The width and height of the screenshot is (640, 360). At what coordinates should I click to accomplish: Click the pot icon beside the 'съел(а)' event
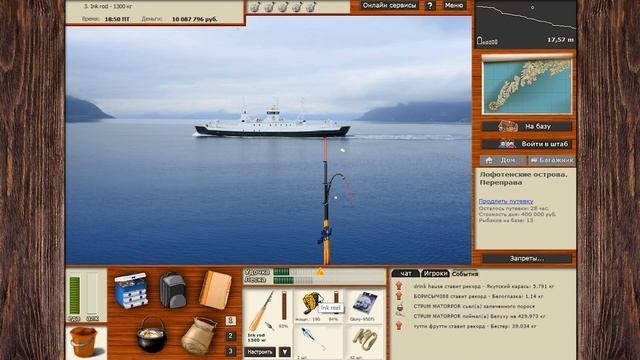[x=400, y=307]
